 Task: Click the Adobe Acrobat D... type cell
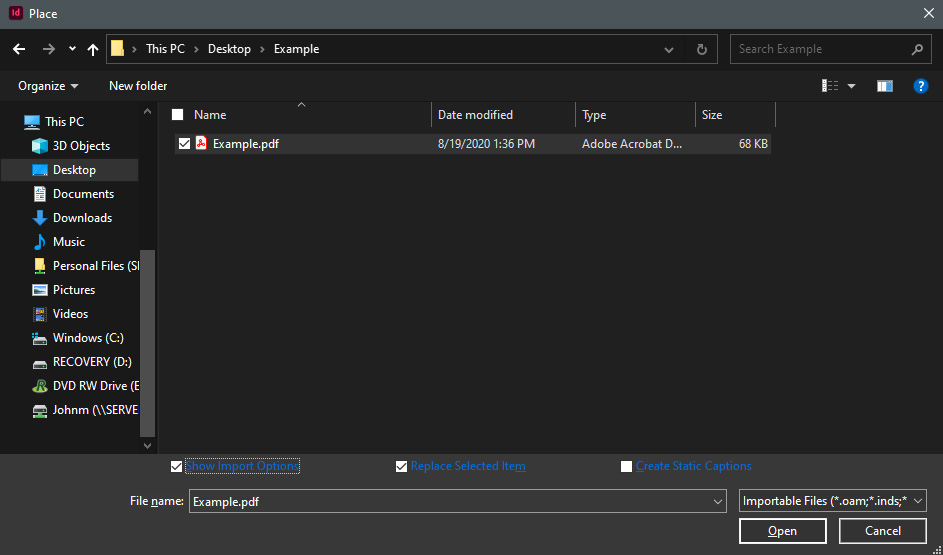click(x=631, y=144)
